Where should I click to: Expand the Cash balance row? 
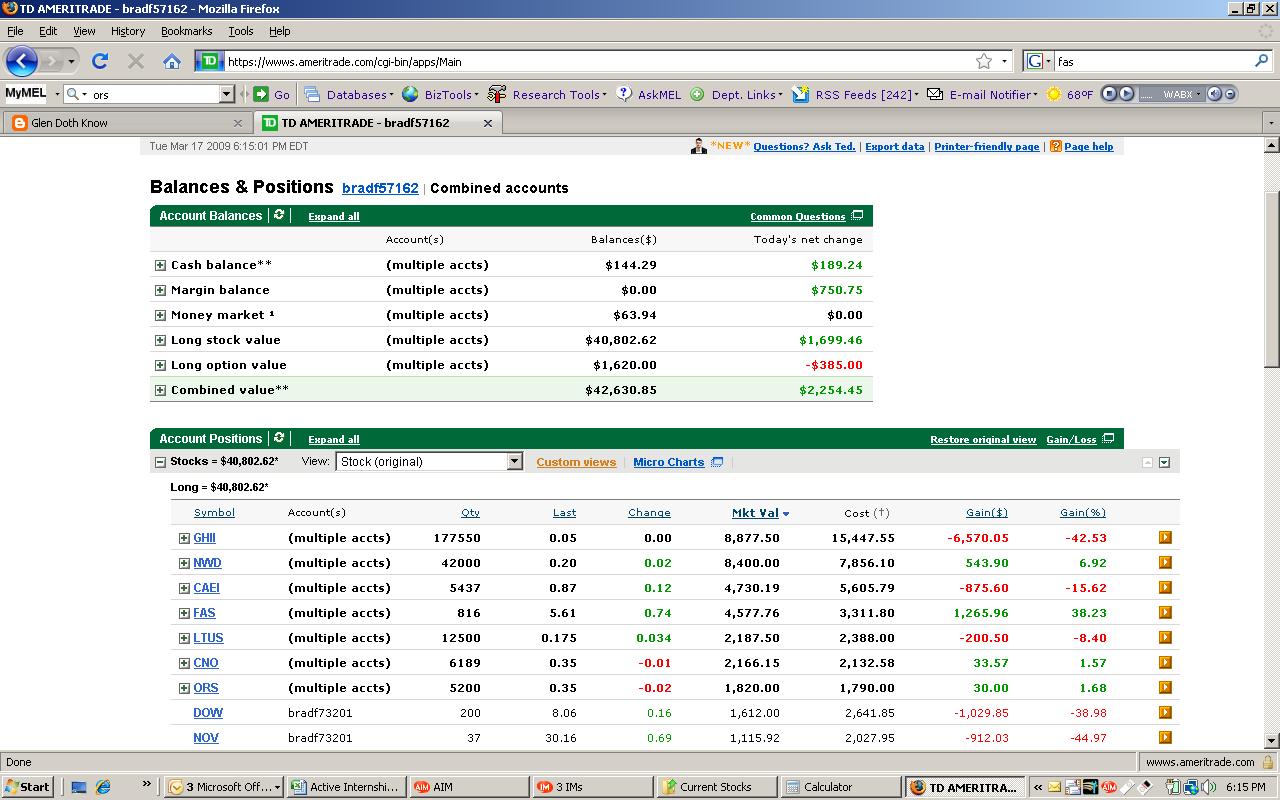[160, 265]
